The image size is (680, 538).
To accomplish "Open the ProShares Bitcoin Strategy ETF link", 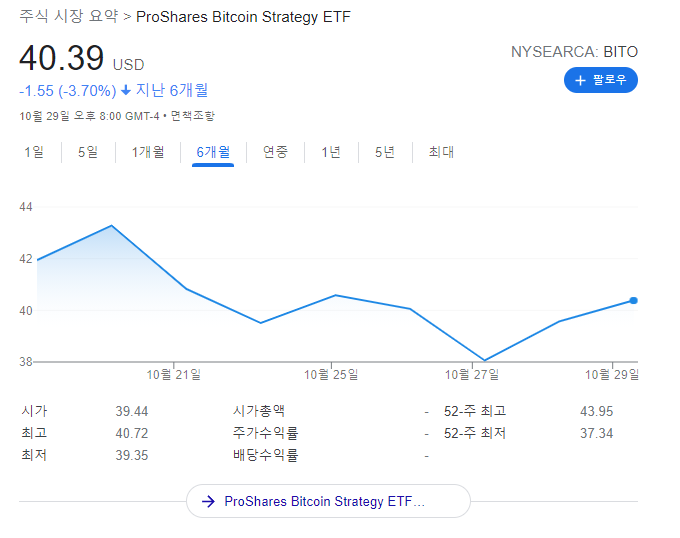I will pos(328,501).
